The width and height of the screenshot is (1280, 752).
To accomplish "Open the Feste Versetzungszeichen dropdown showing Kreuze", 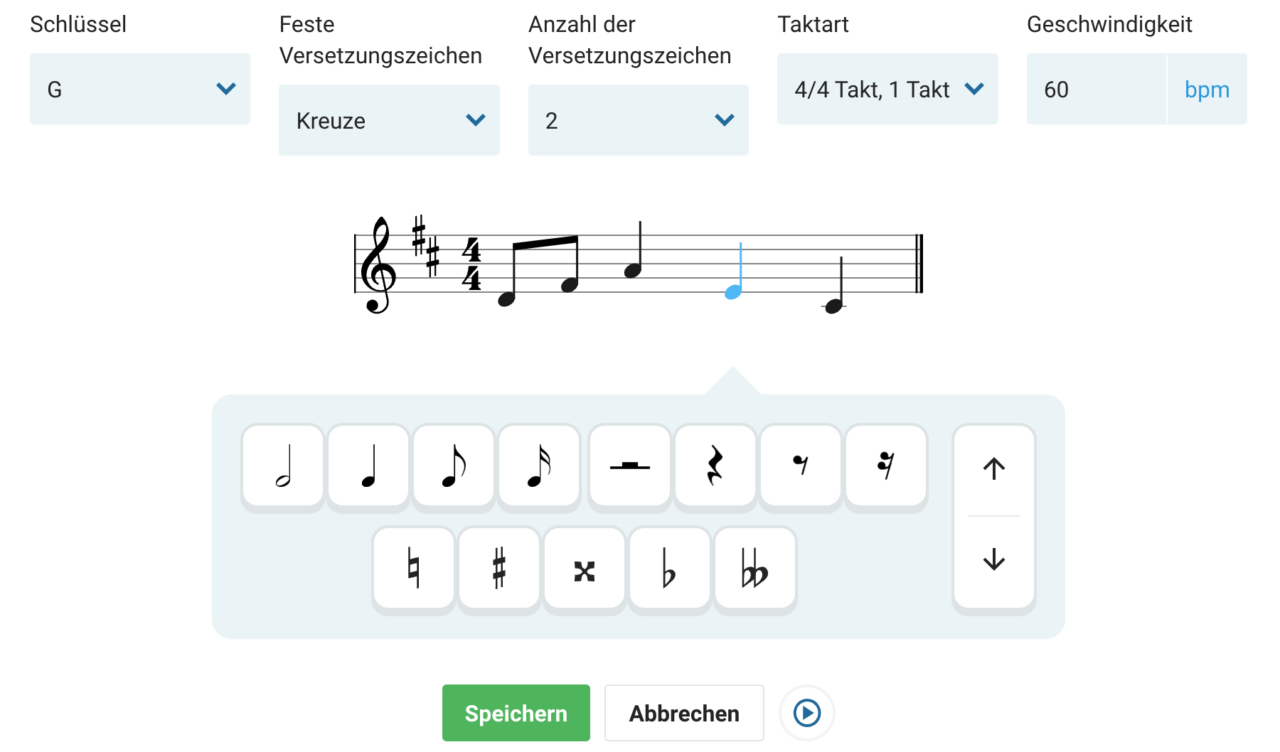I will click(389, 120).
